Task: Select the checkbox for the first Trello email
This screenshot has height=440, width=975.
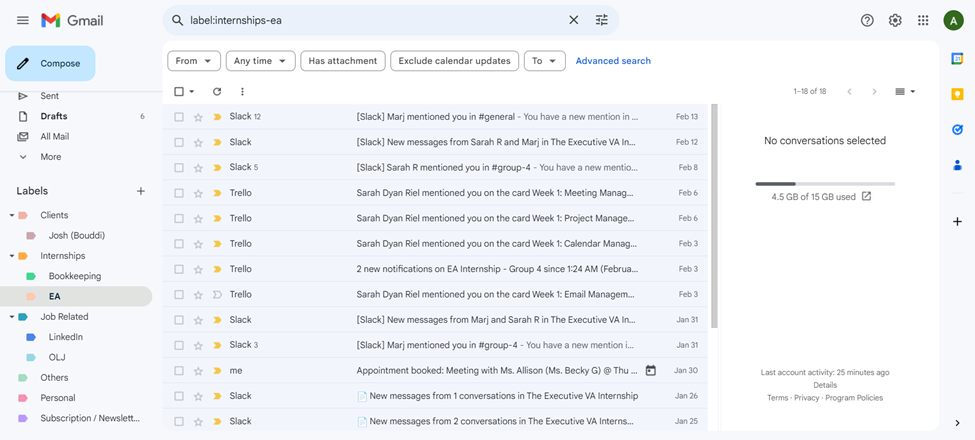Action: pyautogui.click(x=179, y=193)
